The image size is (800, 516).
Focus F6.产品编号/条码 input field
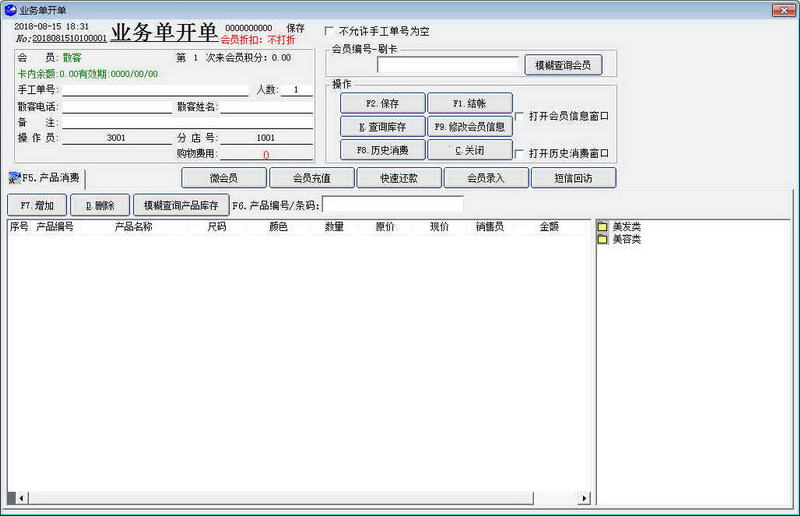393,205
